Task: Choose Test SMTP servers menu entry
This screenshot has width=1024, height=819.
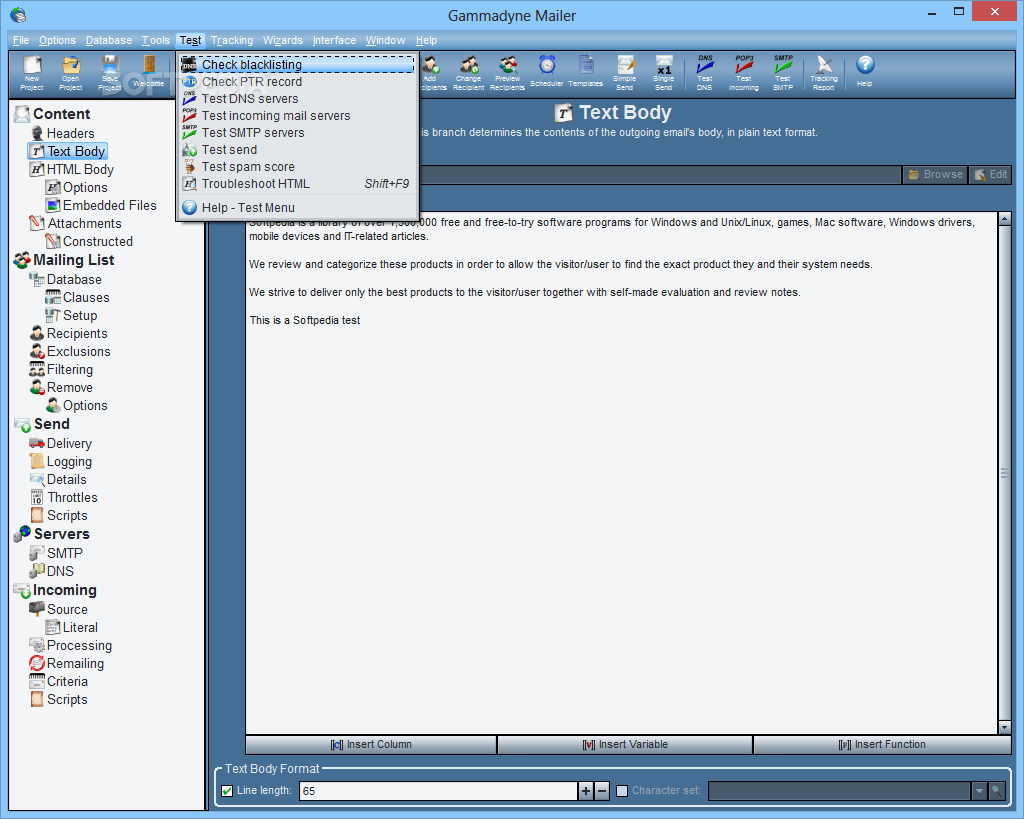Action: pos(298,133)
